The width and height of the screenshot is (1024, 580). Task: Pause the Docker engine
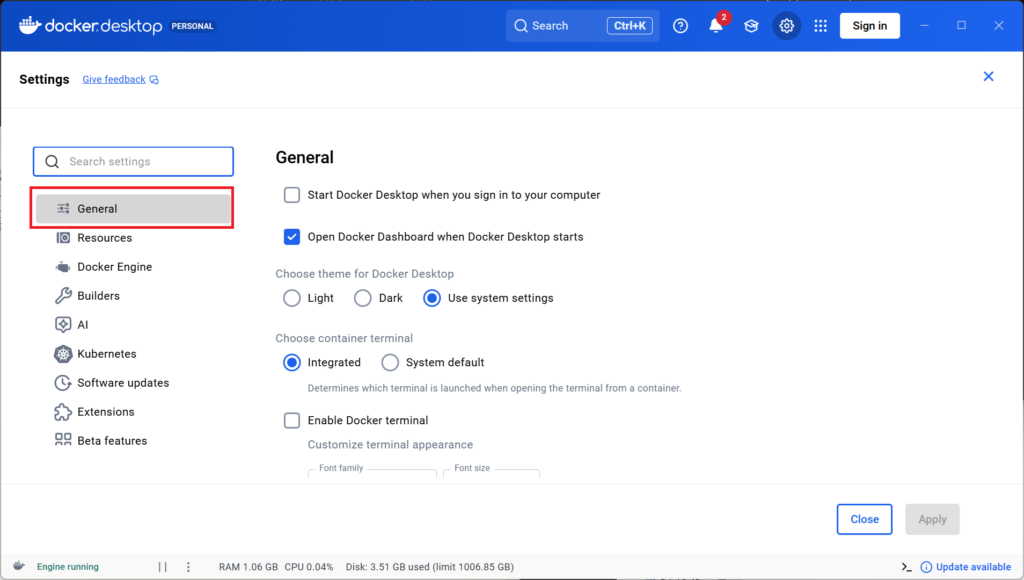163,567
